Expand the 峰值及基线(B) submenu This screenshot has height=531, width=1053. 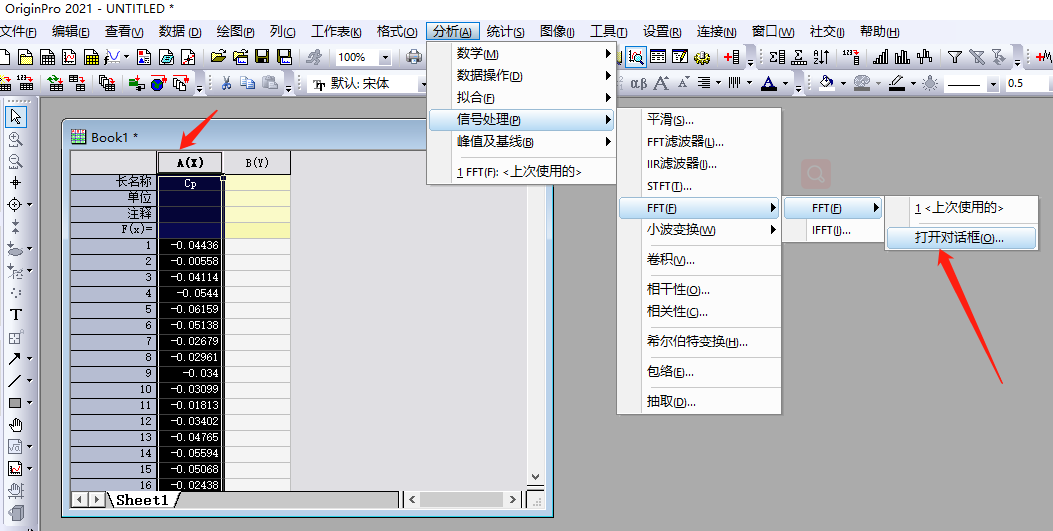coord(522,142)
